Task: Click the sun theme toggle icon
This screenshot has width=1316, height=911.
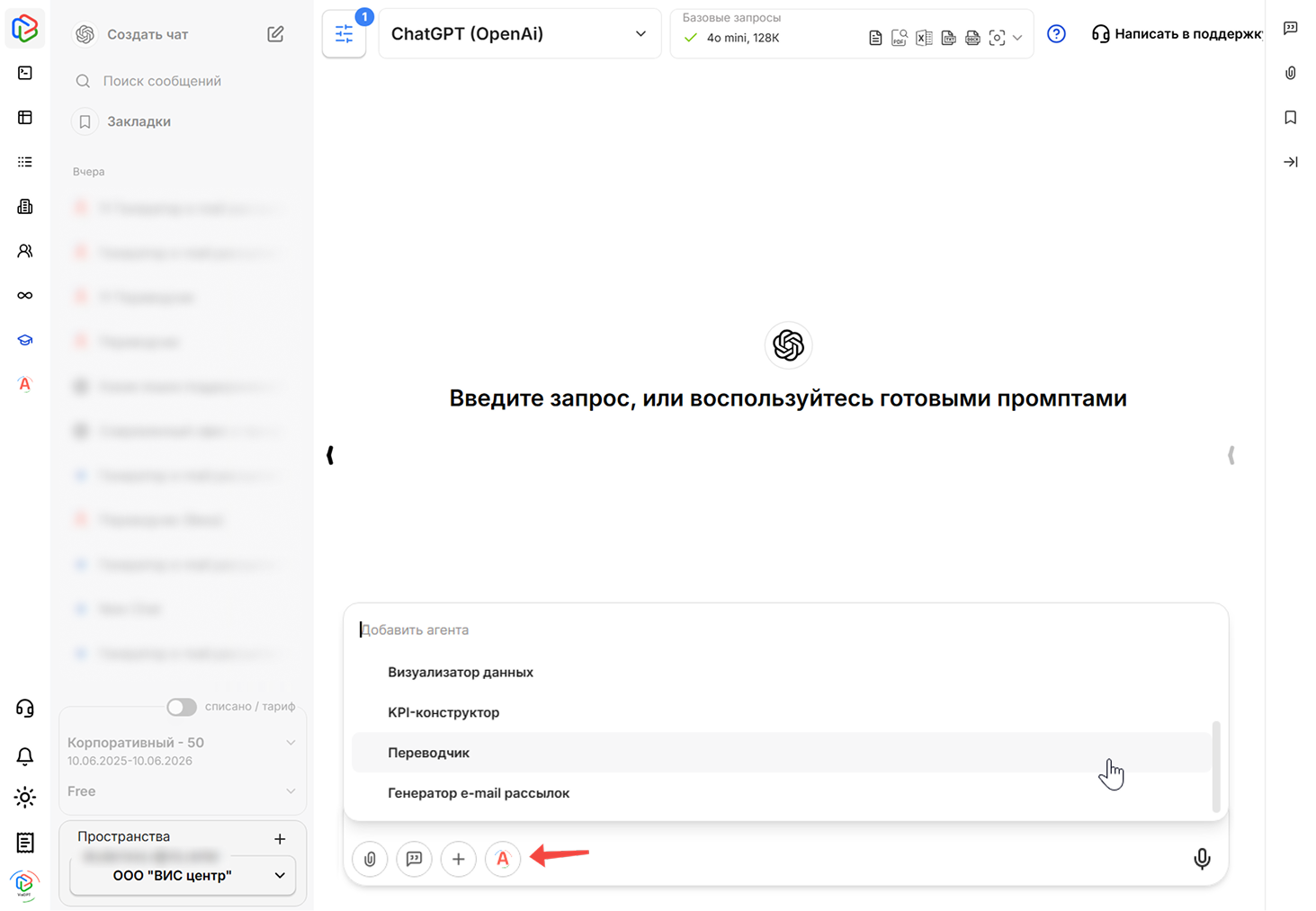Action: (25, 798)
